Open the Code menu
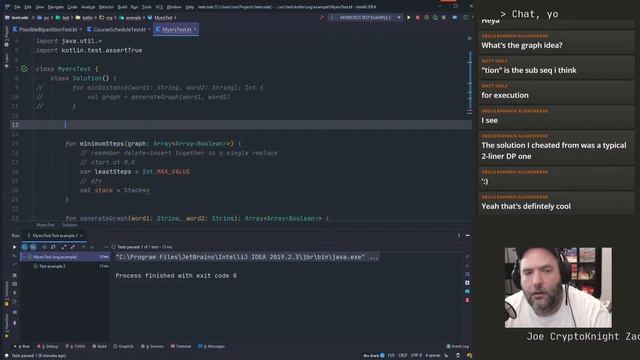The image size is (640, 360). click(x=72, y=7)
